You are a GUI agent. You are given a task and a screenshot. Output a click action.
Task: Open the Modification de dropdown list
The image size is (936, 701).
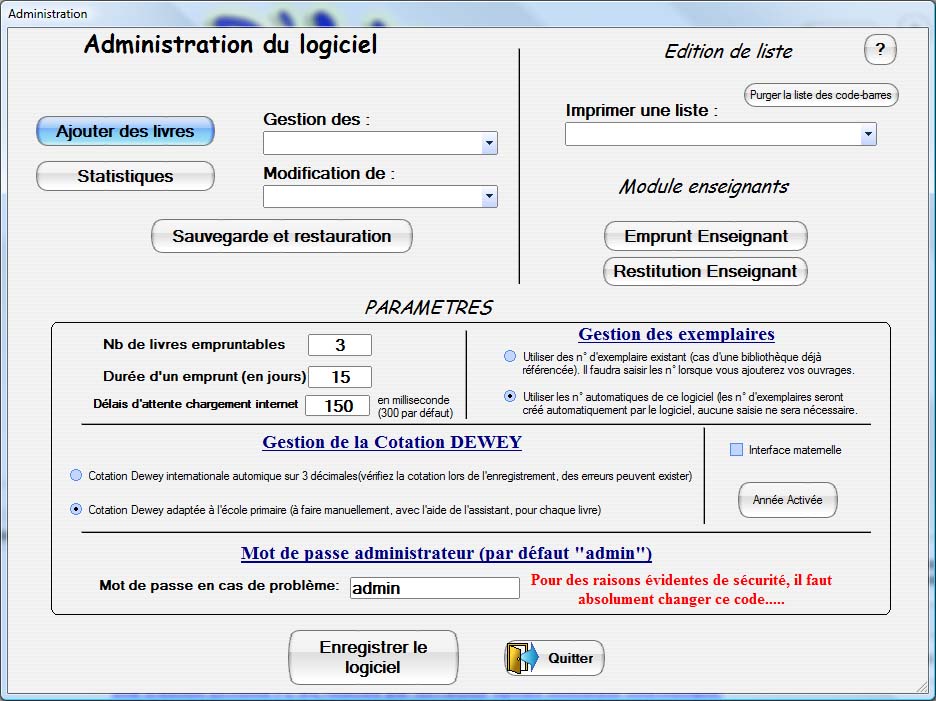(x=489, y=197)
